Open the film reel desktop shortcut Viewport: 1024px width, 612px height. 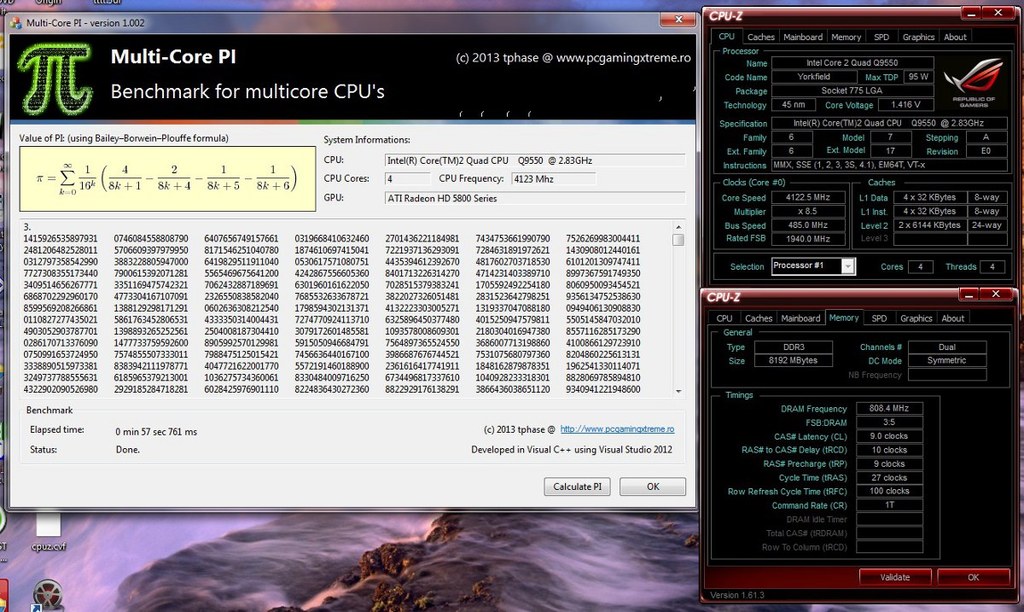tap(48, 595)
